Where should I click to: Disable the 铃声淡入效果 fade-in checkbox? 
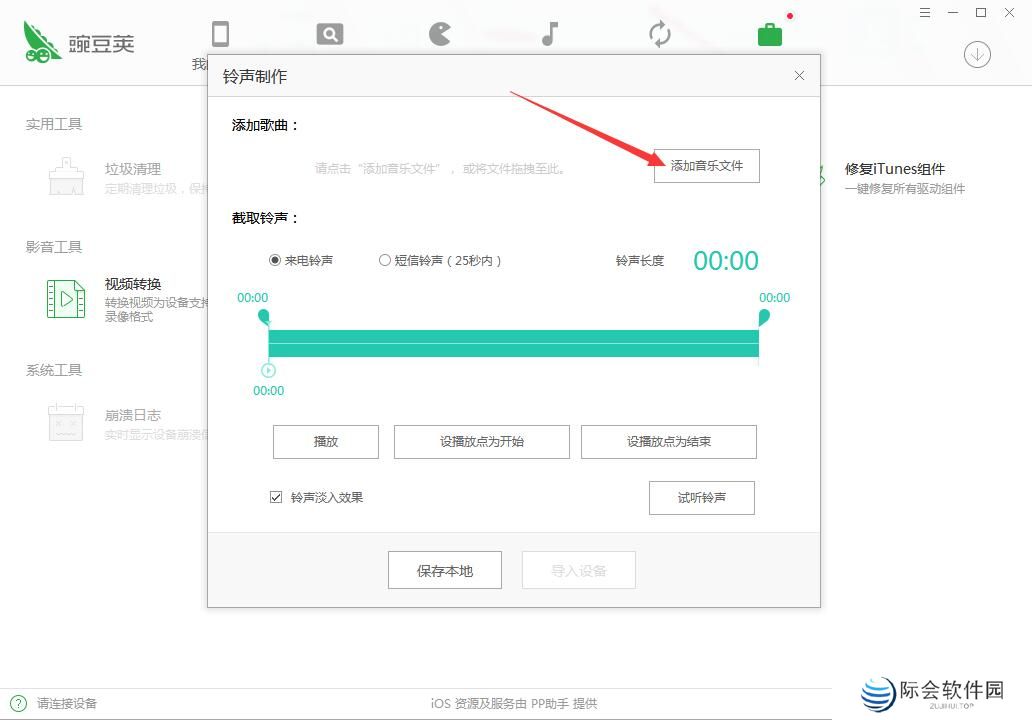pyautogui.click(x=276, y=497)
